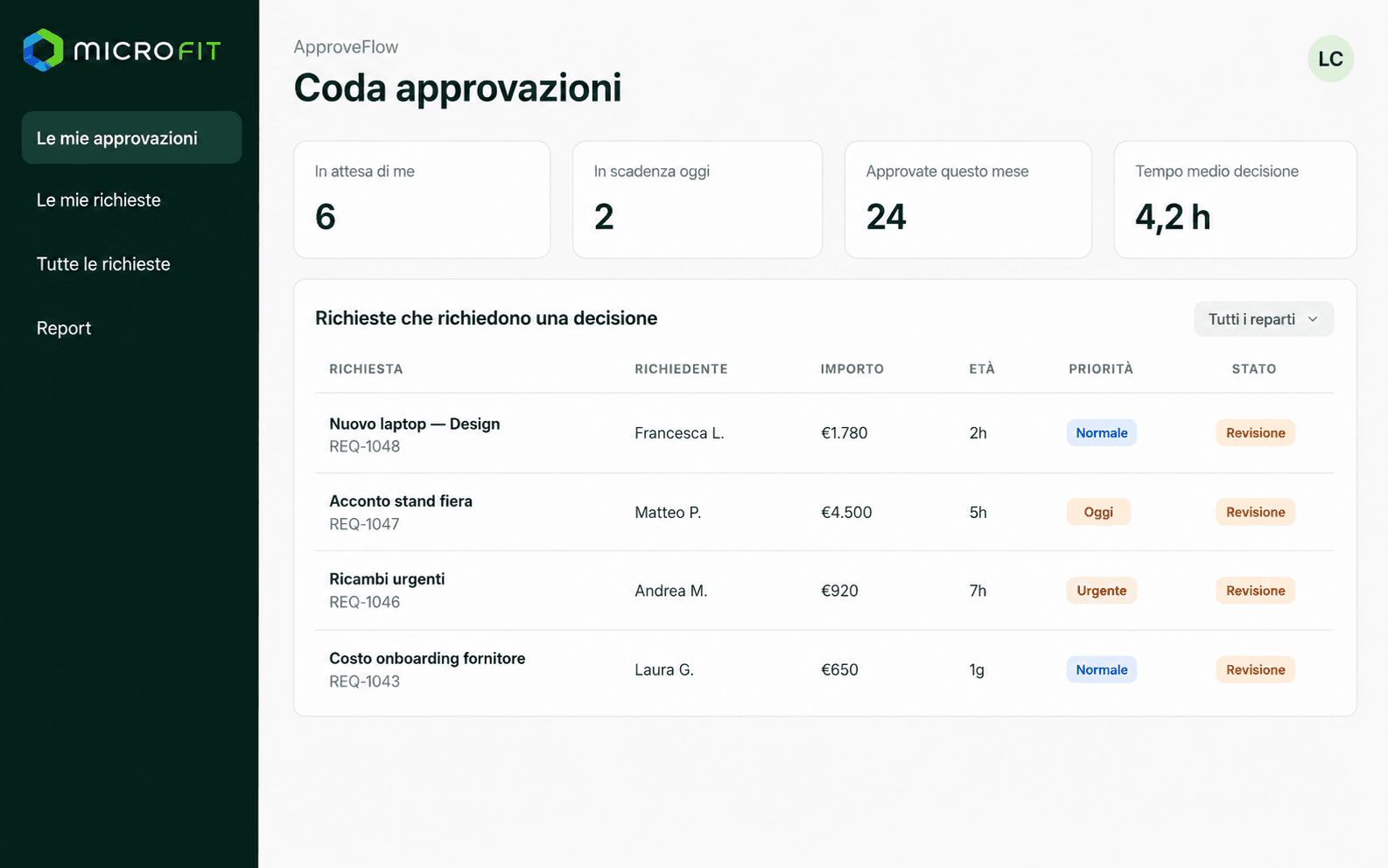Click Revisione status for Ricambi urgenti
The width and height of the screenshot is (1388, 868).
(1255, 591)
